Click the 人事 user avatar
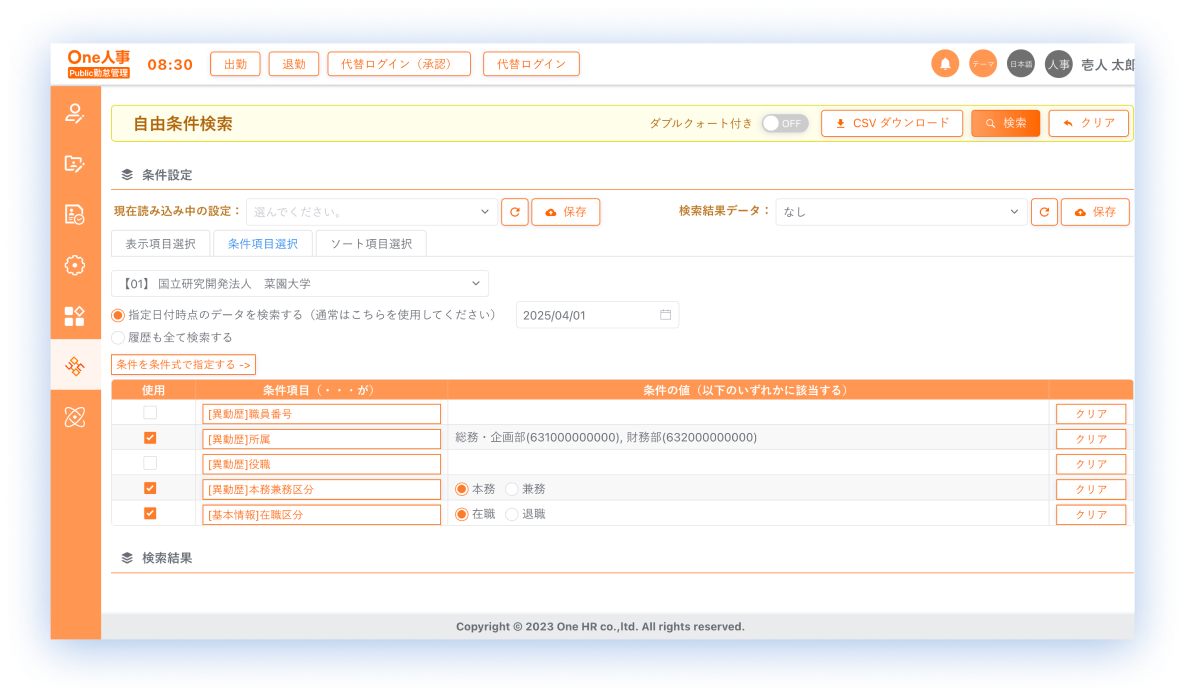The width and height of the screenshot is (1186, 698). 1058,64
